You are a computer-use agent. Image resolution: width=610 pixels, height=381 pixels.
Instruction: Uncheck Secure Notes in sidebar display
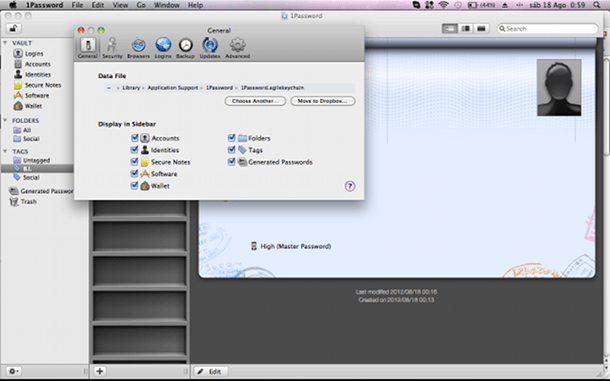[x=135, y=162]
